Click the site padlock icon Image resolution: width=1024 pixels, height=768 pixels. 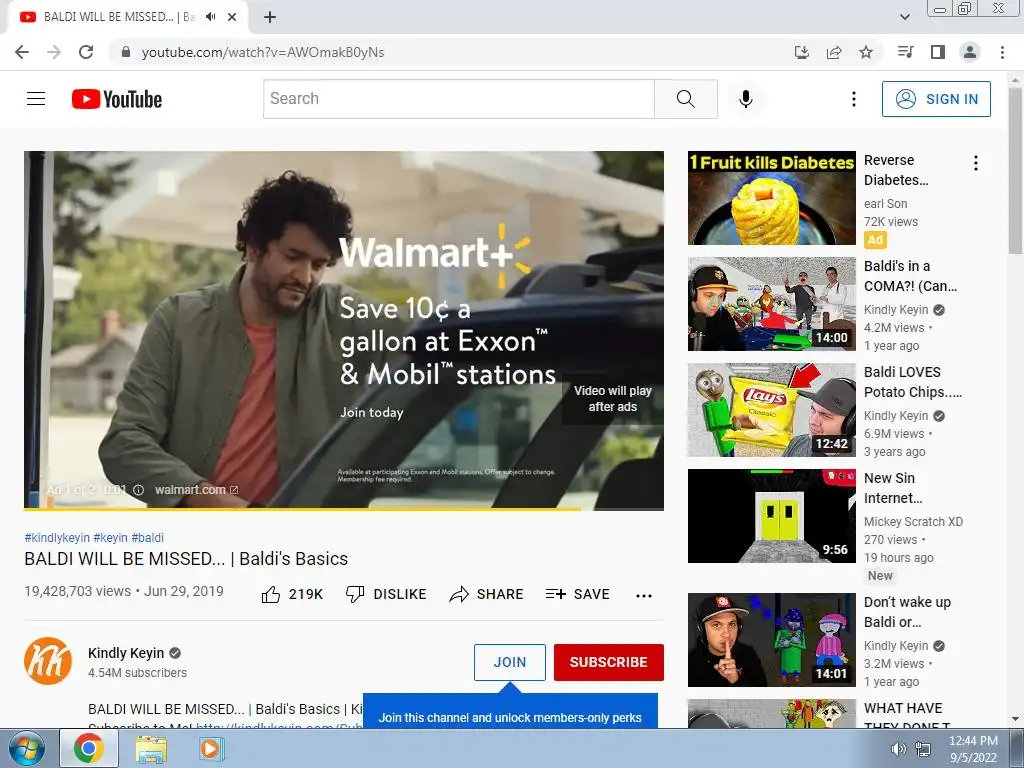click(x=126, y=52)
